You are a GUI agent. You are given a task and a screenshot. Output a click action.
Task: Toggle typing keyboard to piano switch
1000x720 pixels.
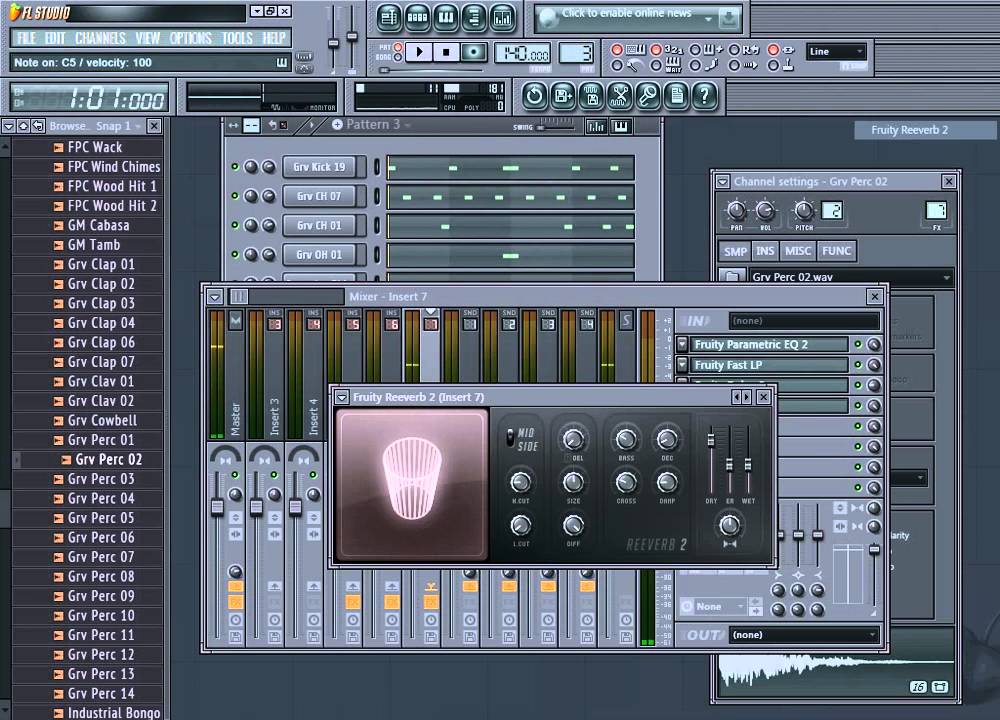(x=617, y=49)
